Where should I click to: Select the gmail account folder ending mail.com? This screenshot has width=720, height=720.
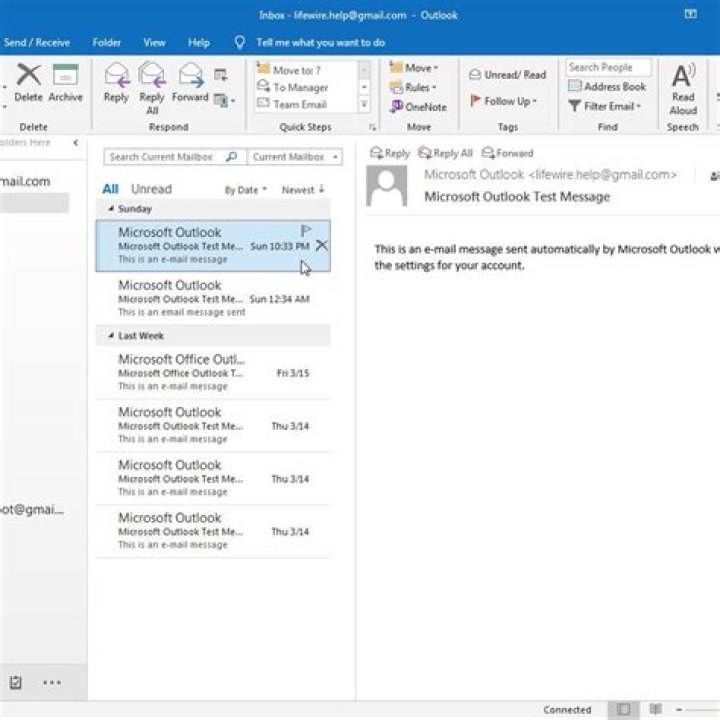click(25, 181)
